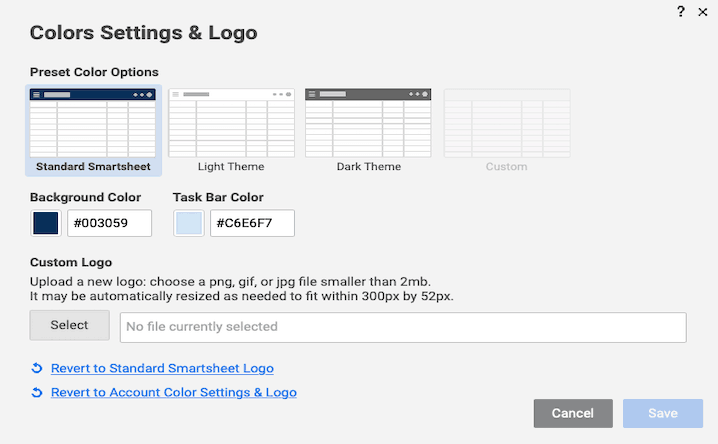Close the Colors Settings & Logo dialog
Image resolution: width=718 pixels, height=444 pixels.
pos(703,11)
